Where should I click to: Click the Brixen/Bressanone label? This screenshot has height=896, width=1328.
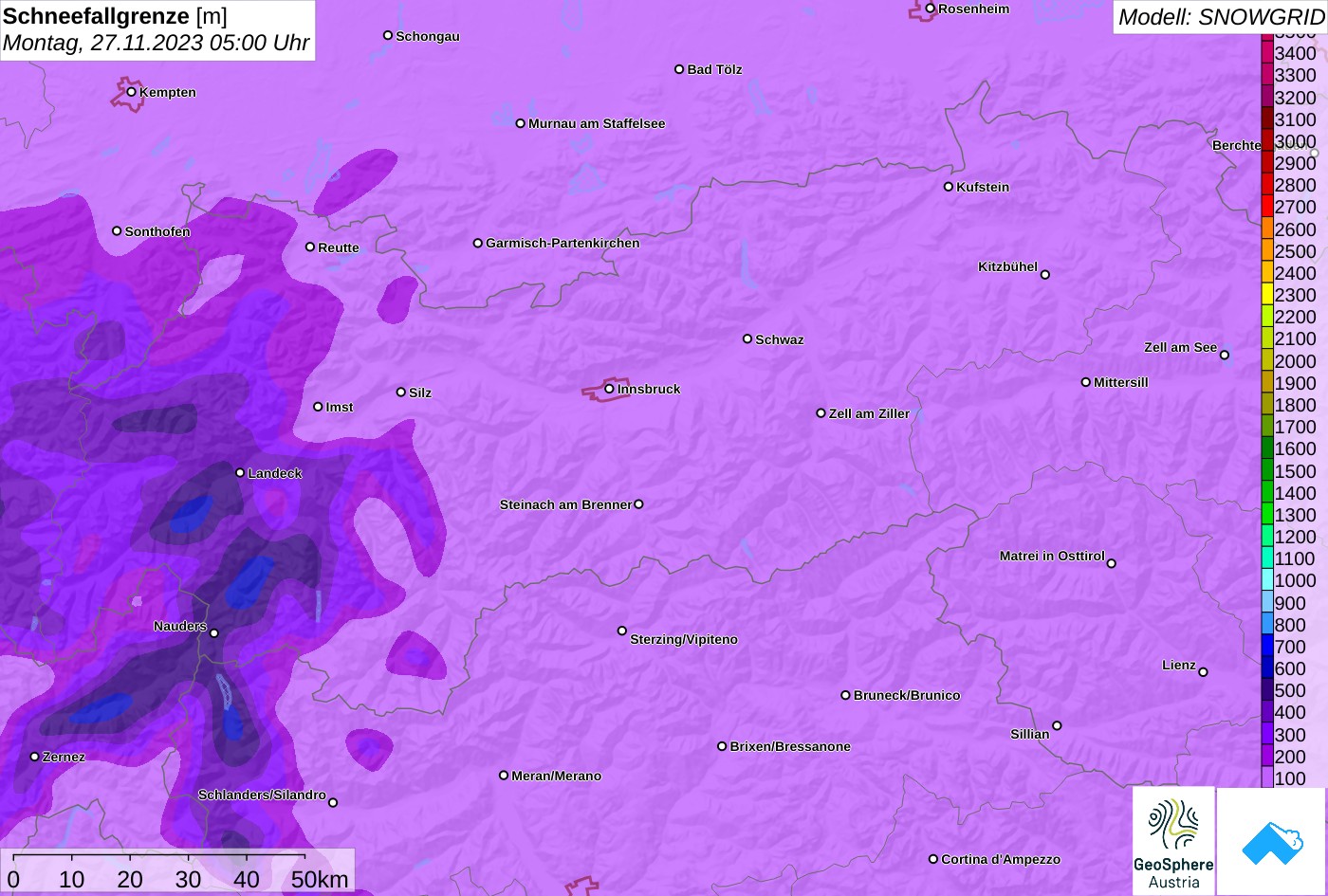pos(790,746)
